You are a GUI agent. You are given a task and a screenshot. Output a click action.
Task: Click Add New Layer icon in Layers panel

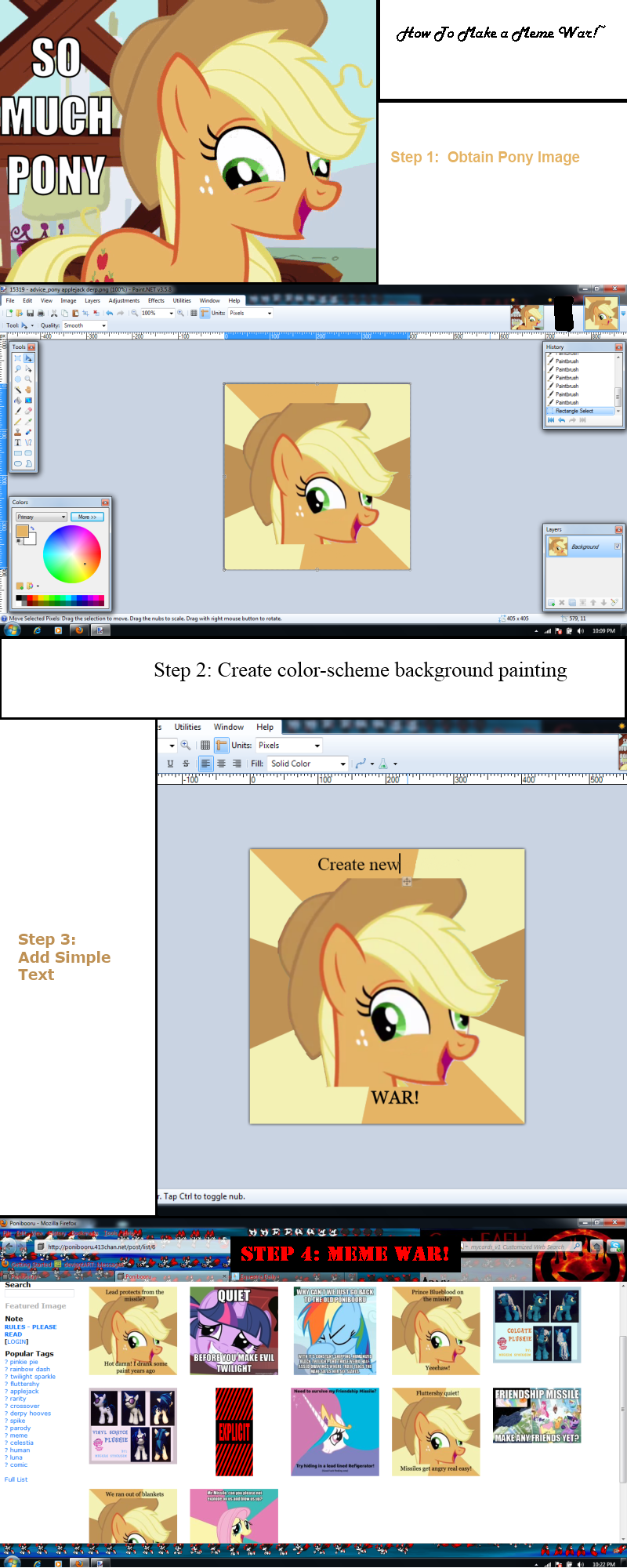pos(551,603)
